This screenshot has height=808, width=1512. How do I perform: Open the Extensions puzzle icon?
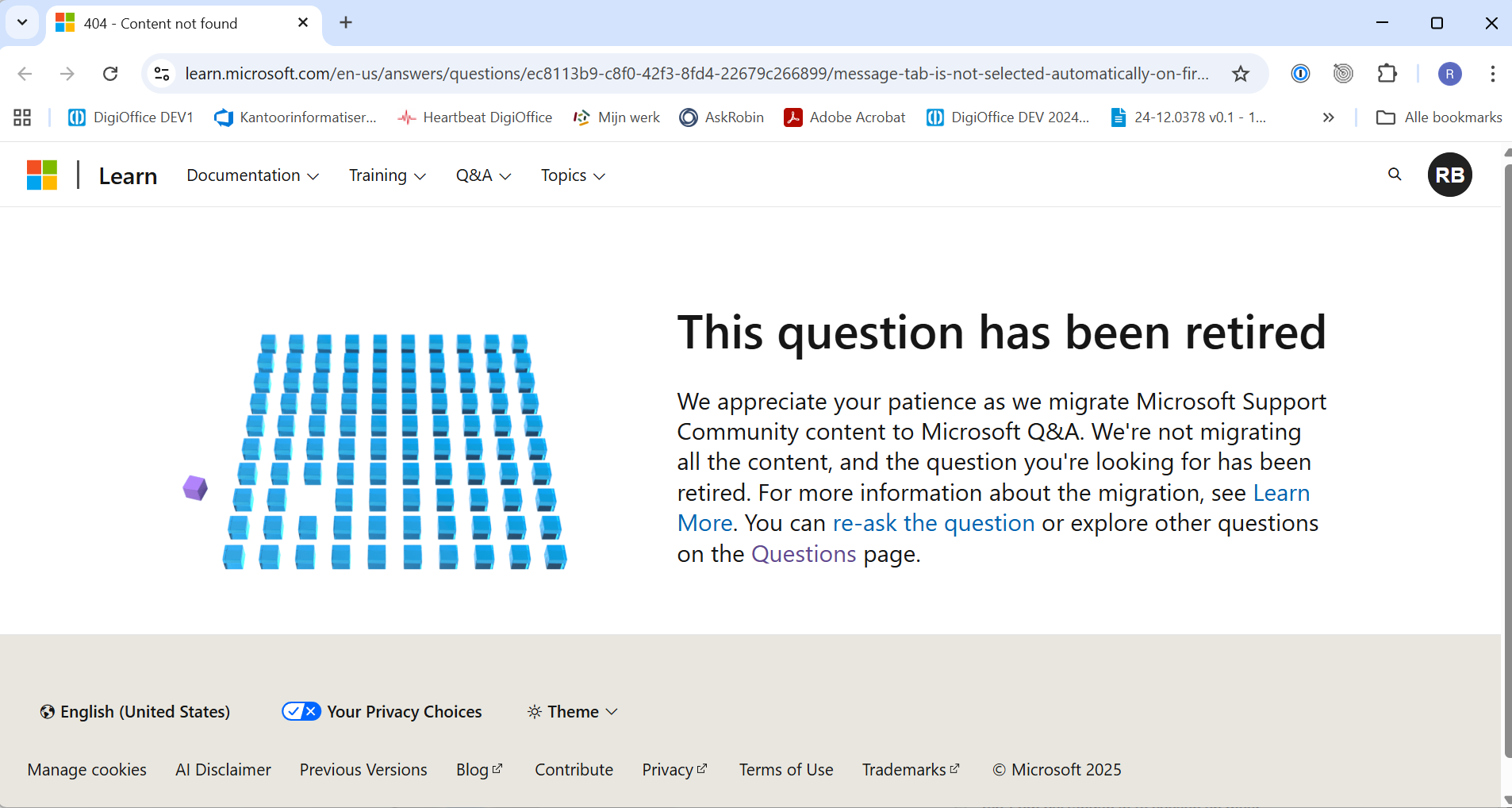coord(1387,74)
